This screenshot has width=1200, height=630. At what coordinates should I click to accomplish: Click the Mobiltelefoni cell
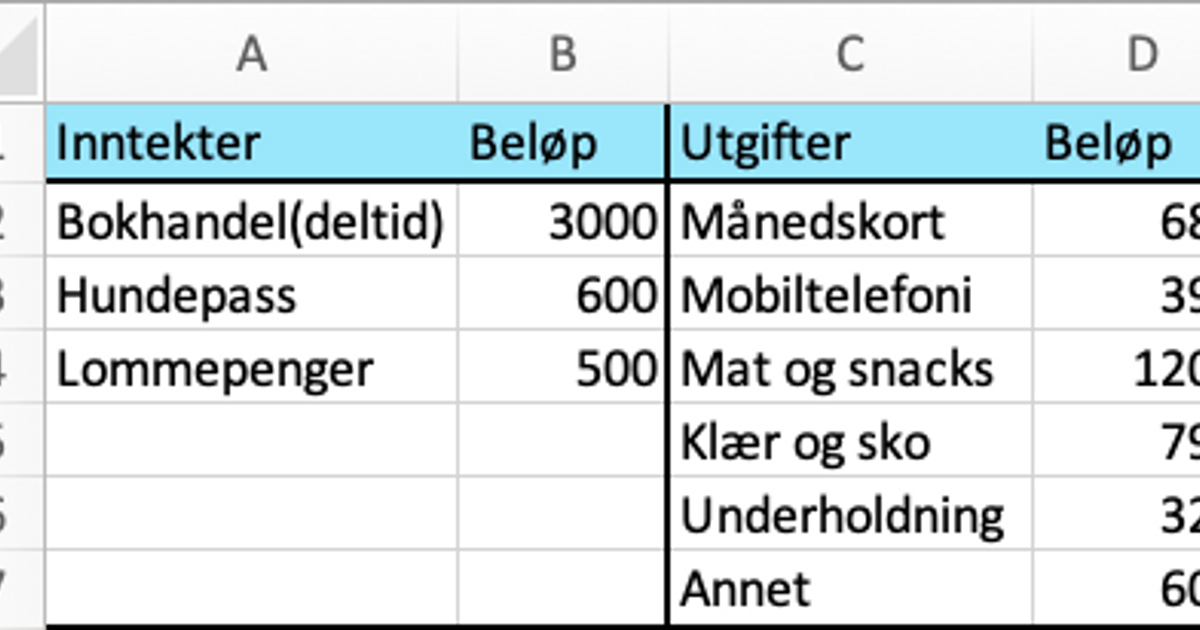[849, 295]
